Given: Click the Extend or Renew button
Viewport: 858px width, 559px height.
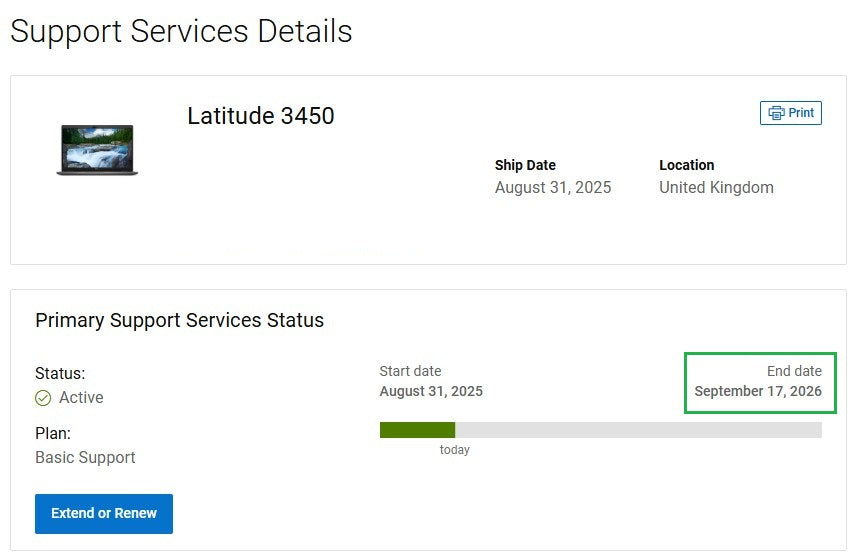Looking at the screenshot, I should point(104,513).
